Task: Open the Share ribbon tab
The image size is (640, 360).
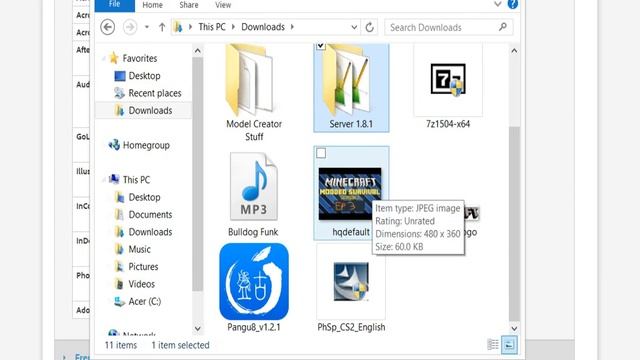Action: (x=189, y=5)
